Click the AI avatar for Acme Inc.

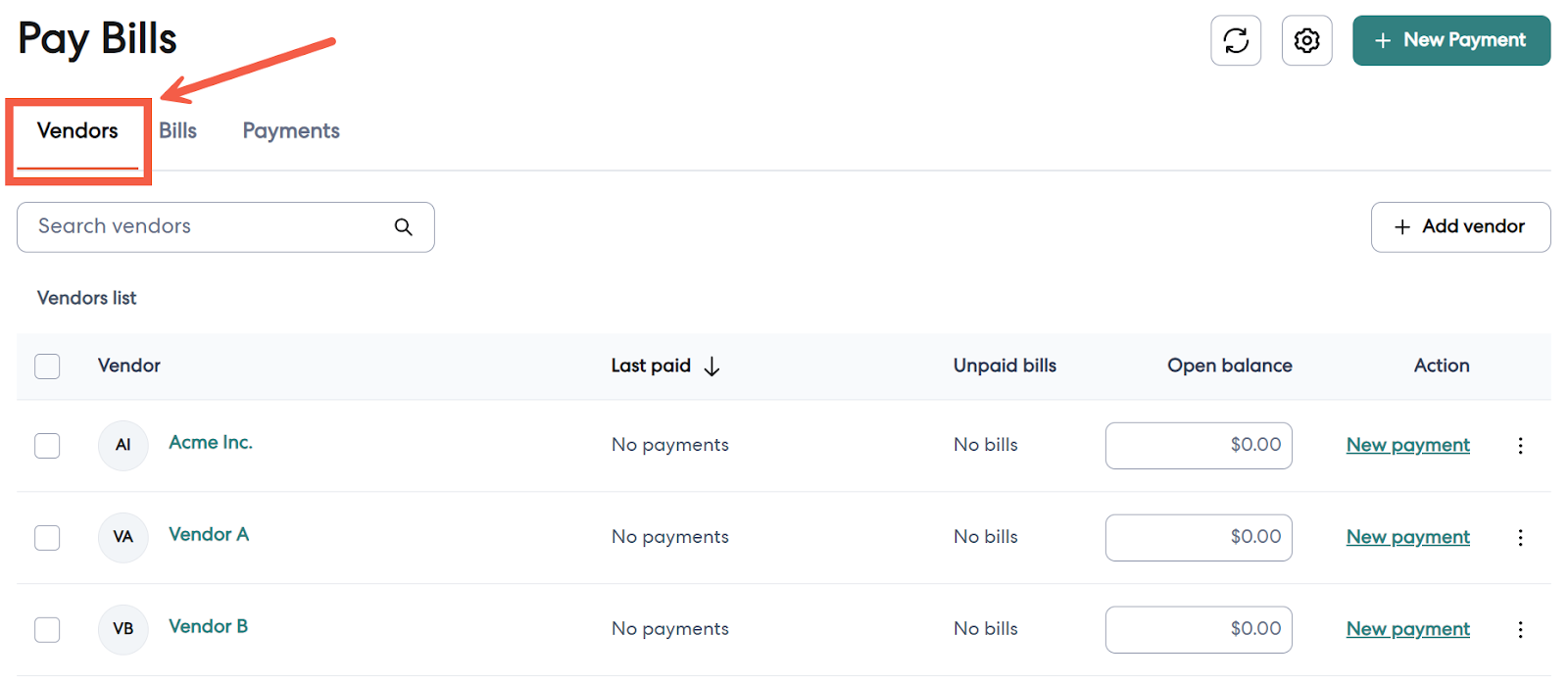point(123,445)
